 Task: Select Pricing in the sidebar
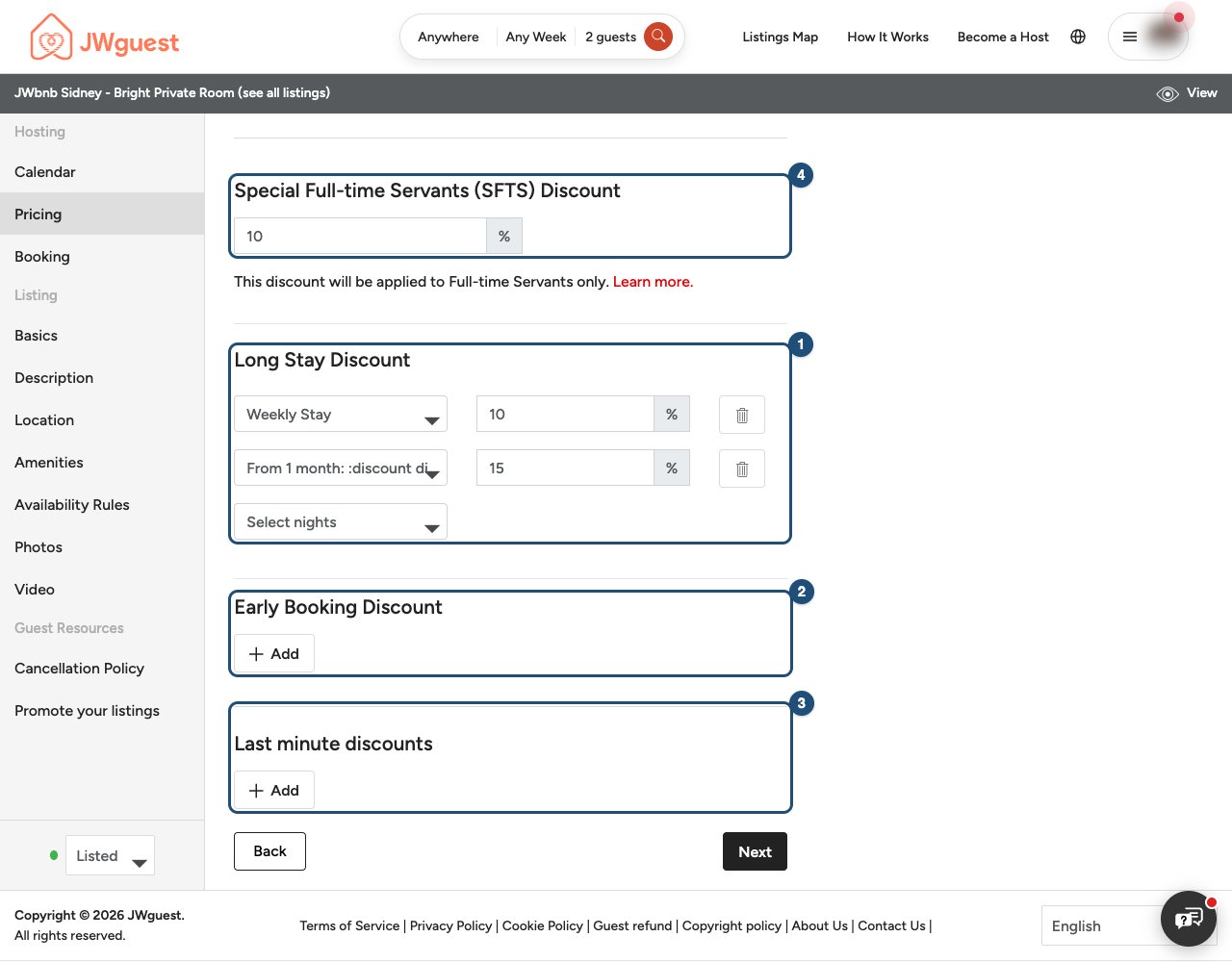tap(102, 214)
